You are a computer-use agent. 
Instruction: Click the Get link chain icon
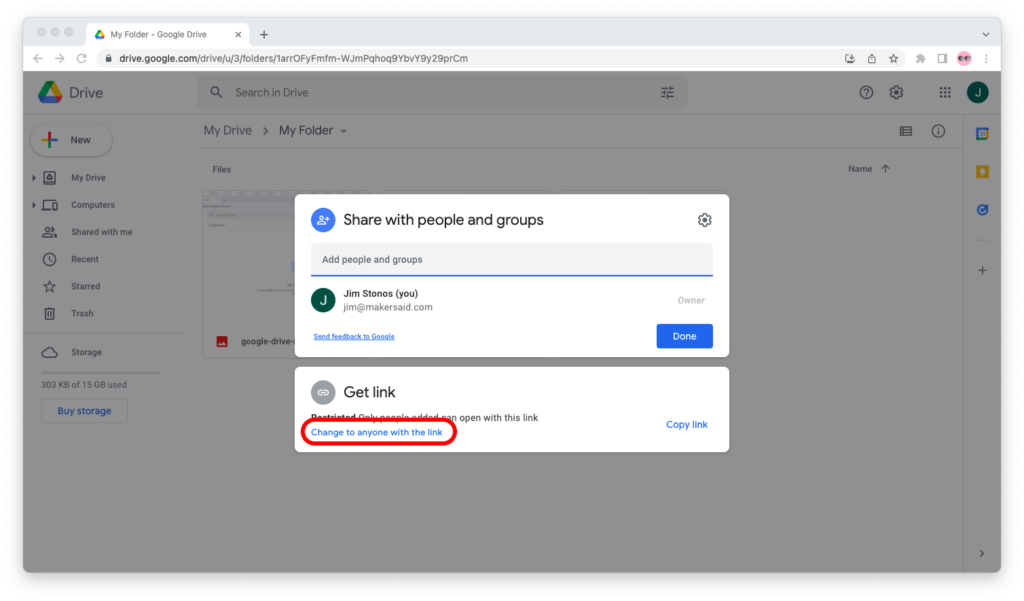[x=323, y=393]
